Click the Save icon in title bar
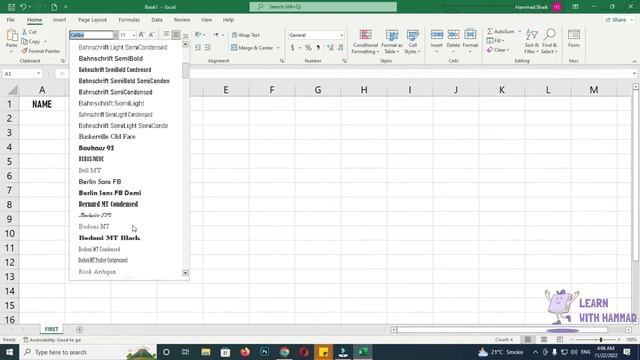 click(x=11, y=7)
